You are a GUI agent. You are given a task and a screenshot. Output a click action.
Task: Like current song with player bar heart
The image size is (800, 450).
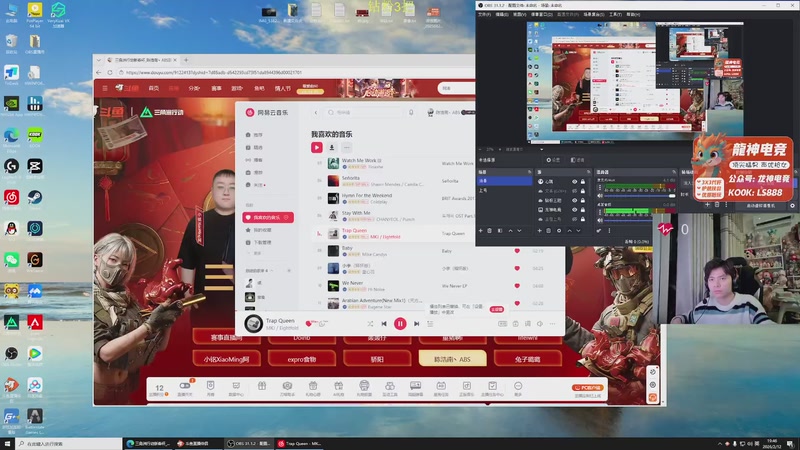pos(308,323)
